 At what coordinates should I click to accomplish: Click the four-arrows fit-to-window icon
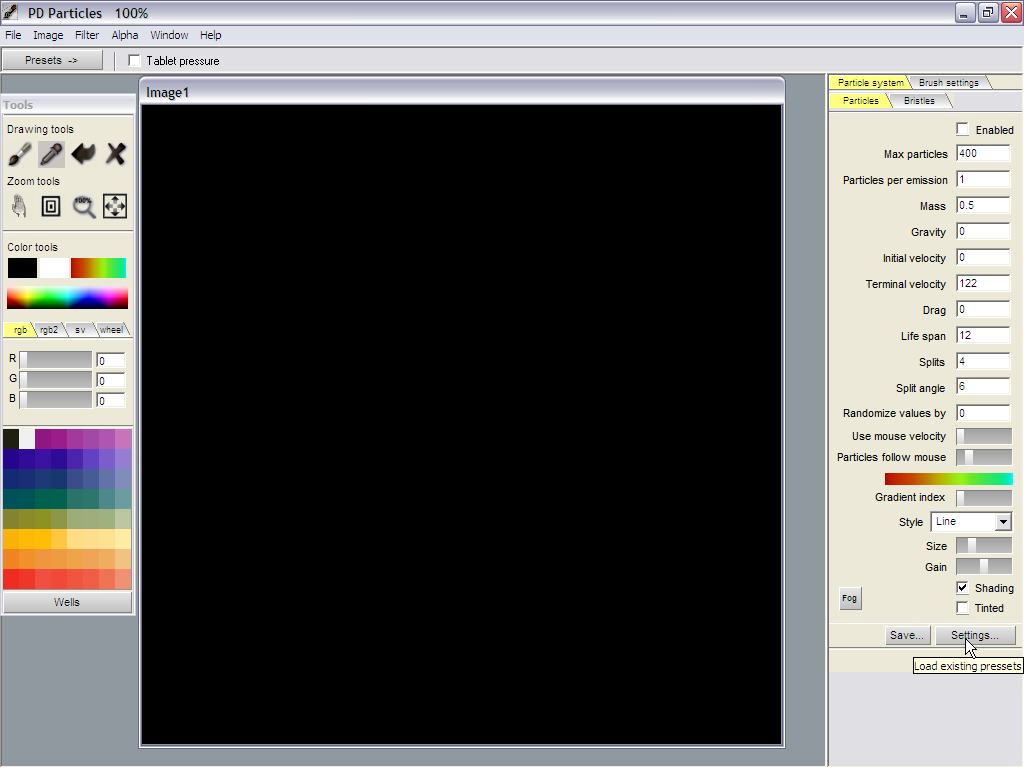click(115, 206)
